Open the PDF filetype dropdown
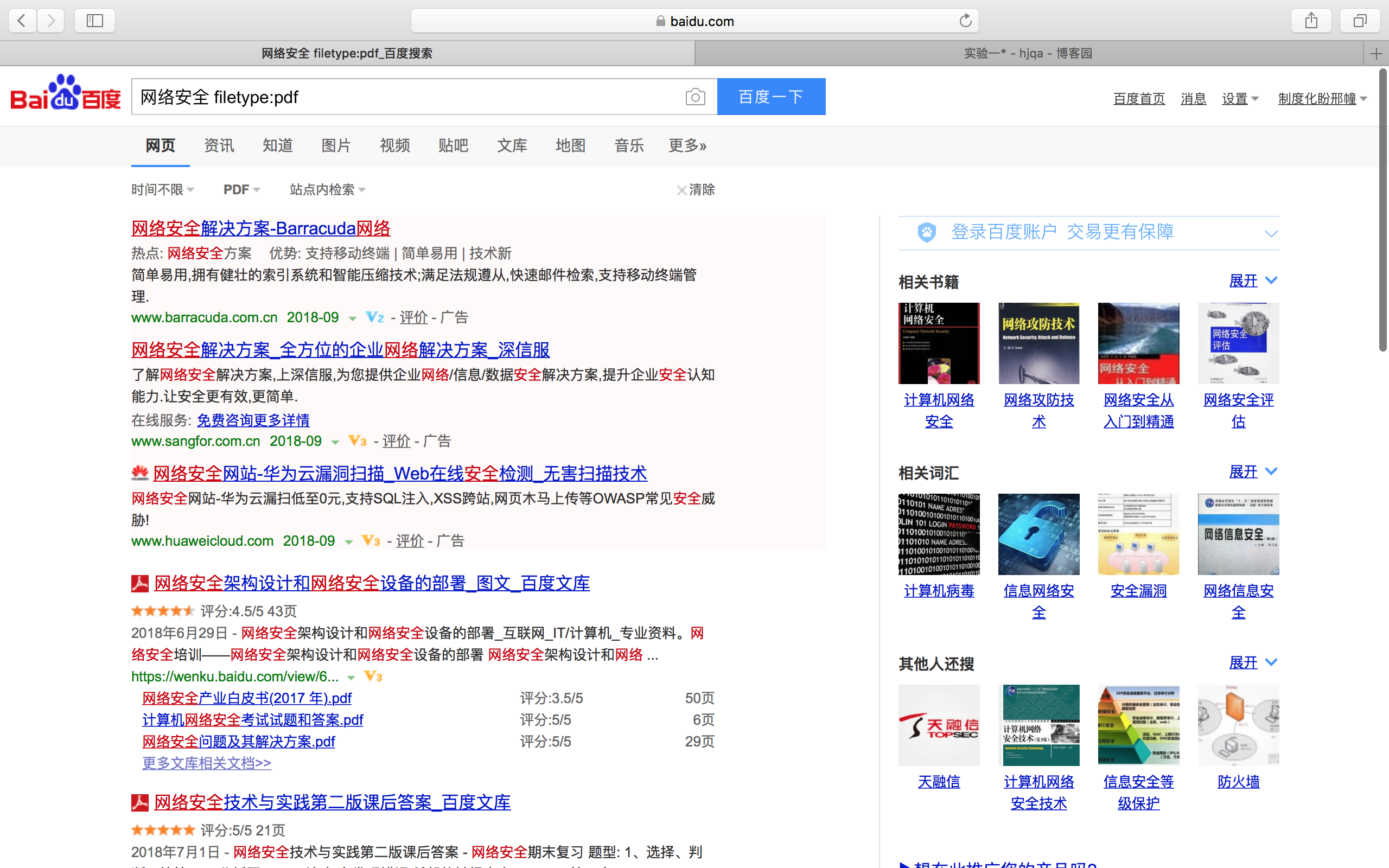This screenshot has height=868, width=1389. pyautogui.click(x=241, y=189)
